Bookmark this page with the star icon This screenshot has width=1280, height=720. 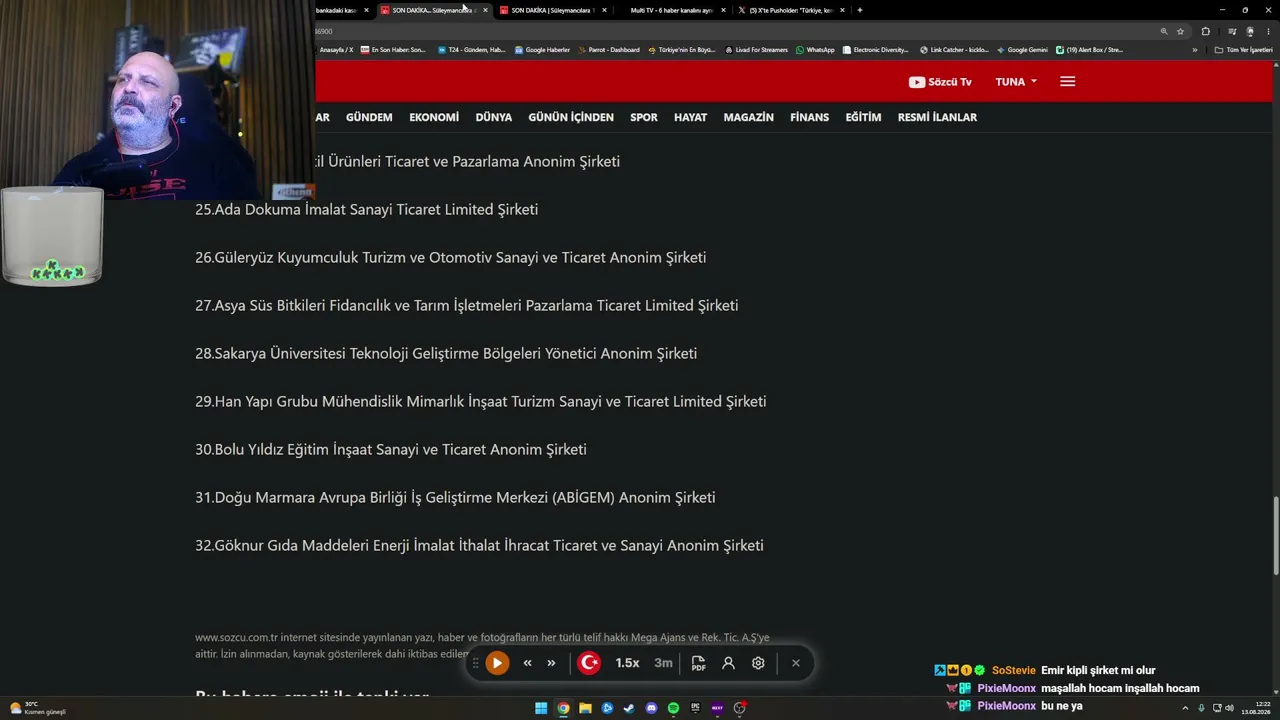coord(1180,31)
